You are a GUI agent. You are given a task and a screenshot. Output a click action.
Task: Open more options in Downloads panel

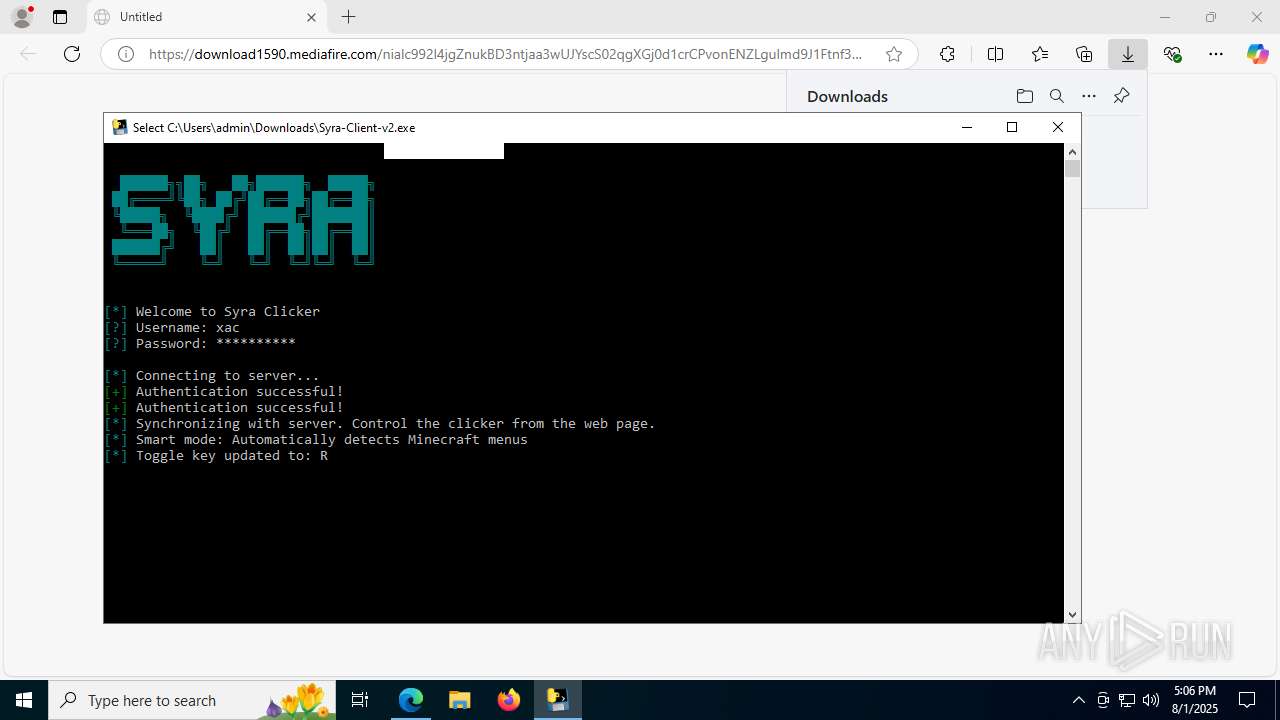pos(1089,96)
